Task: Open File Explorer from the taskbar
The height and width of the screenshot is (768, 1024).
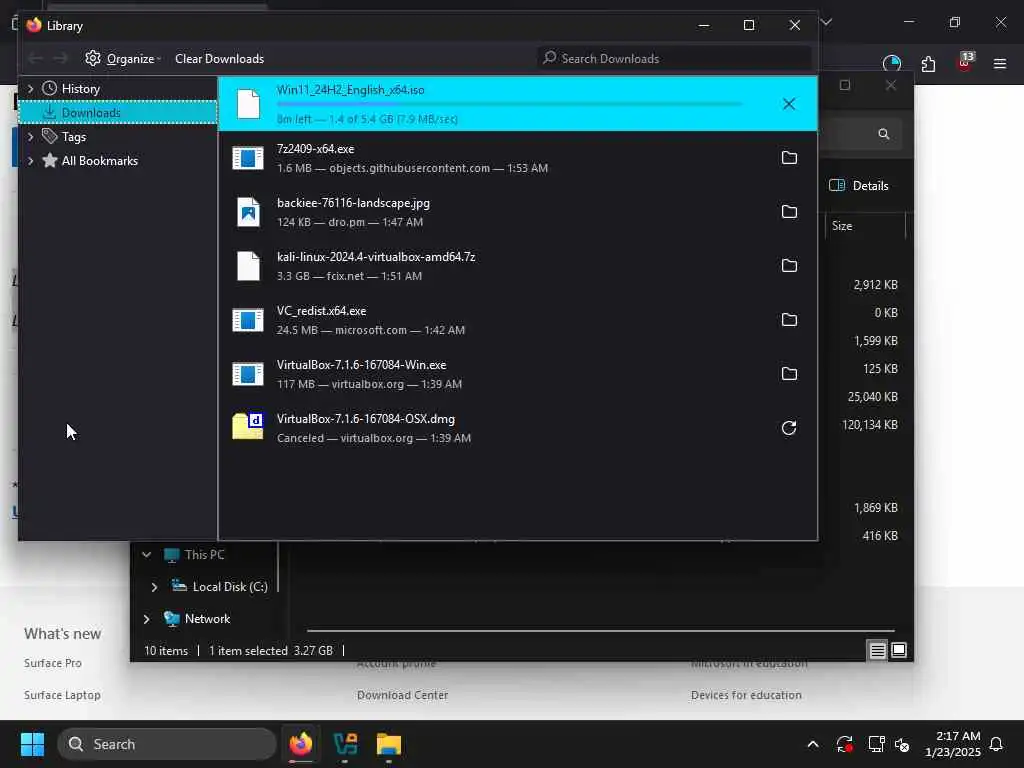Action: click(x=389, y=744)
